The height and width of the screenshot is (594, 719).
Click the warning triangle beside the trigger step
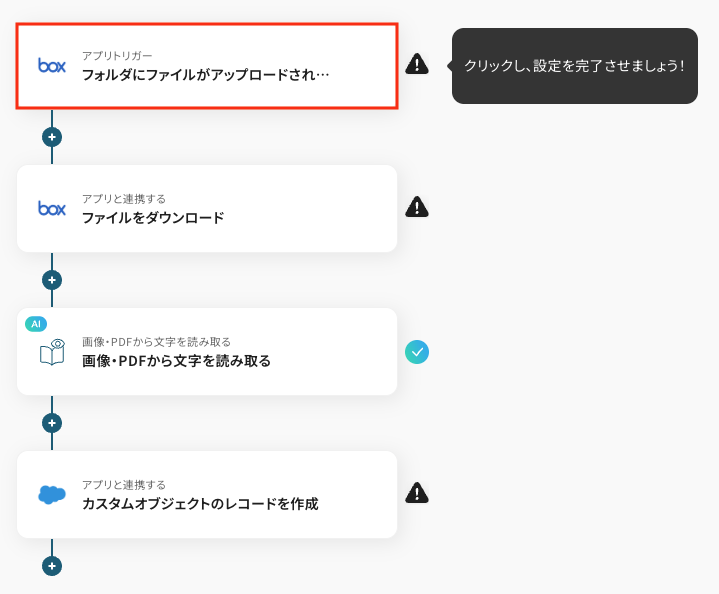[x=417, y=64]
